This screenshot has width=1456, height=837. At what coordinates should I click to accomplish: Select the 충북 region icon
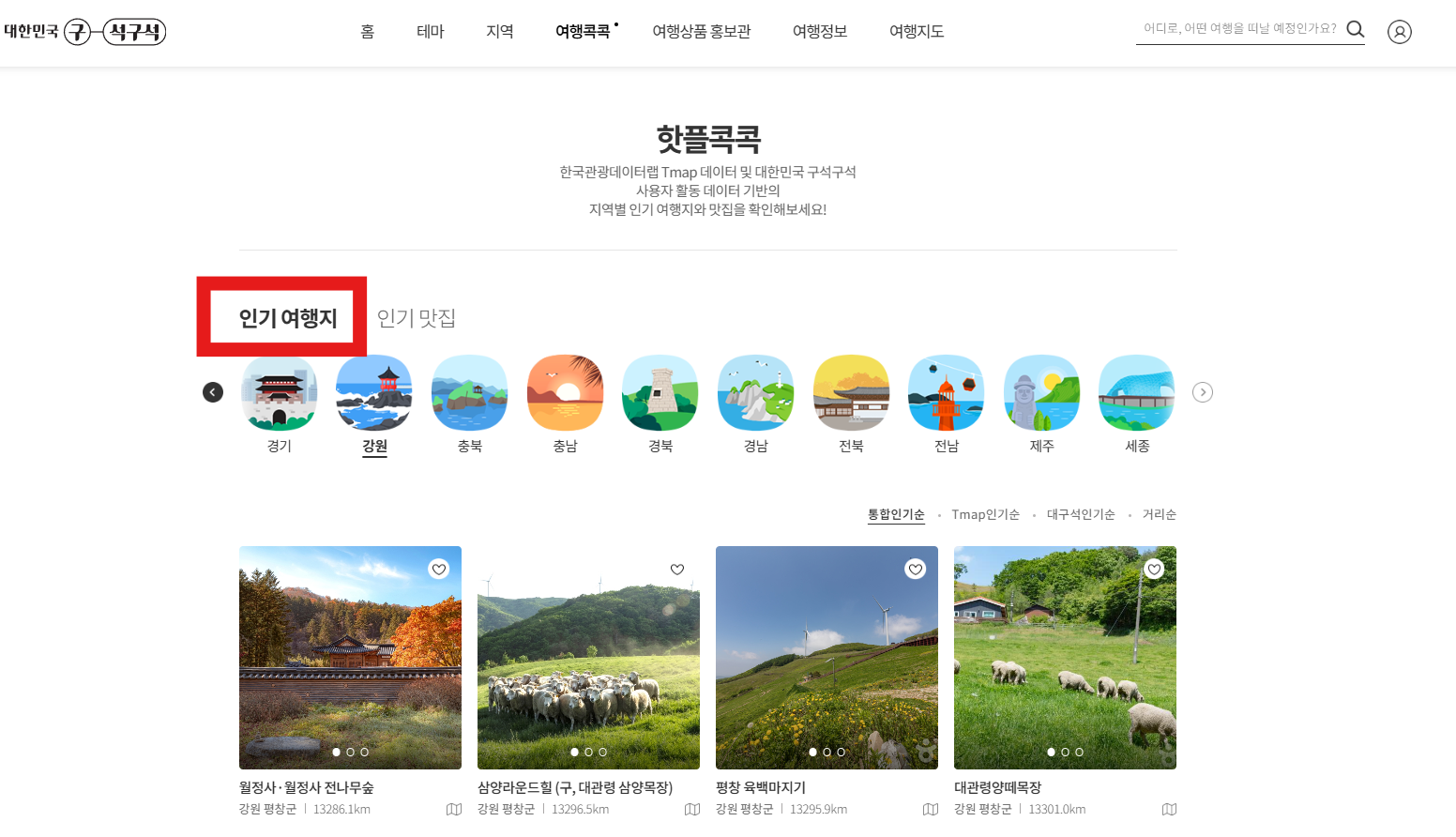click(x=470, y=393)
